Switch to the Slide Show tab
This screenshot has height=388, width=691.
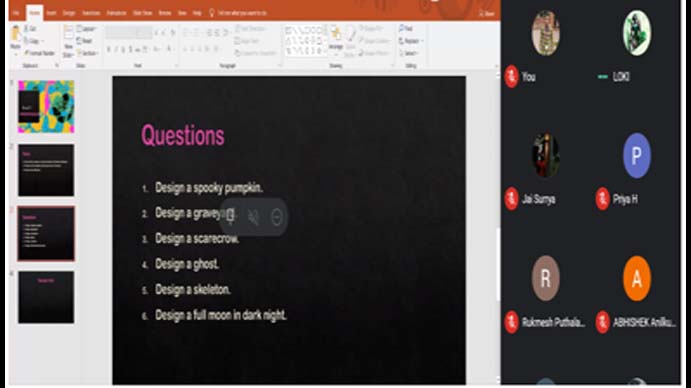[x=143, y=13]
